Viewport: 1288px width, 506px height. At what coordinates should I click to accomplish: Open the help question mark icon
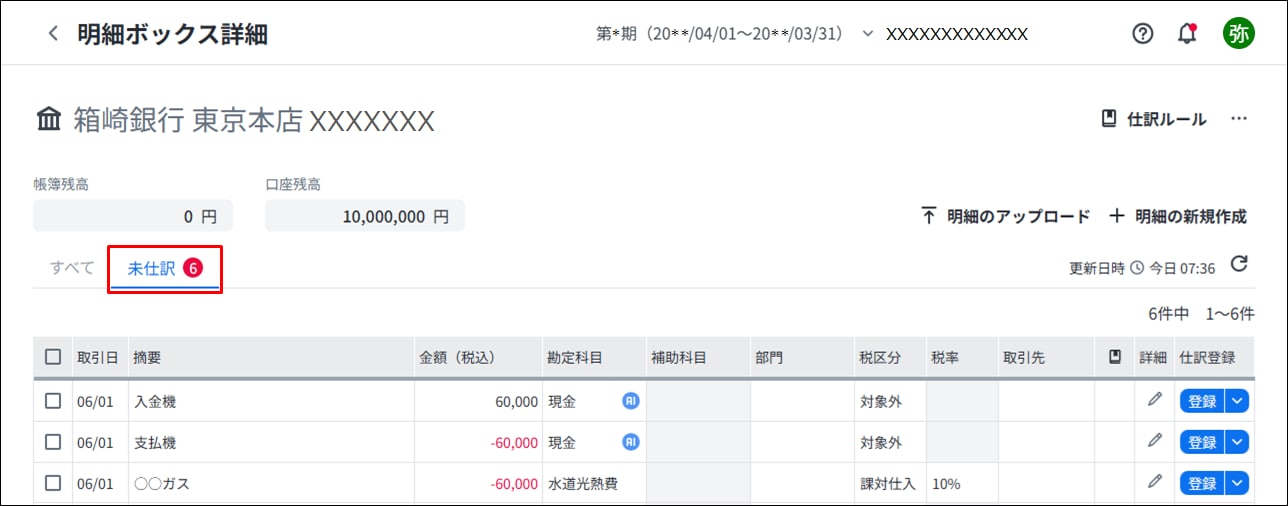1143,33
